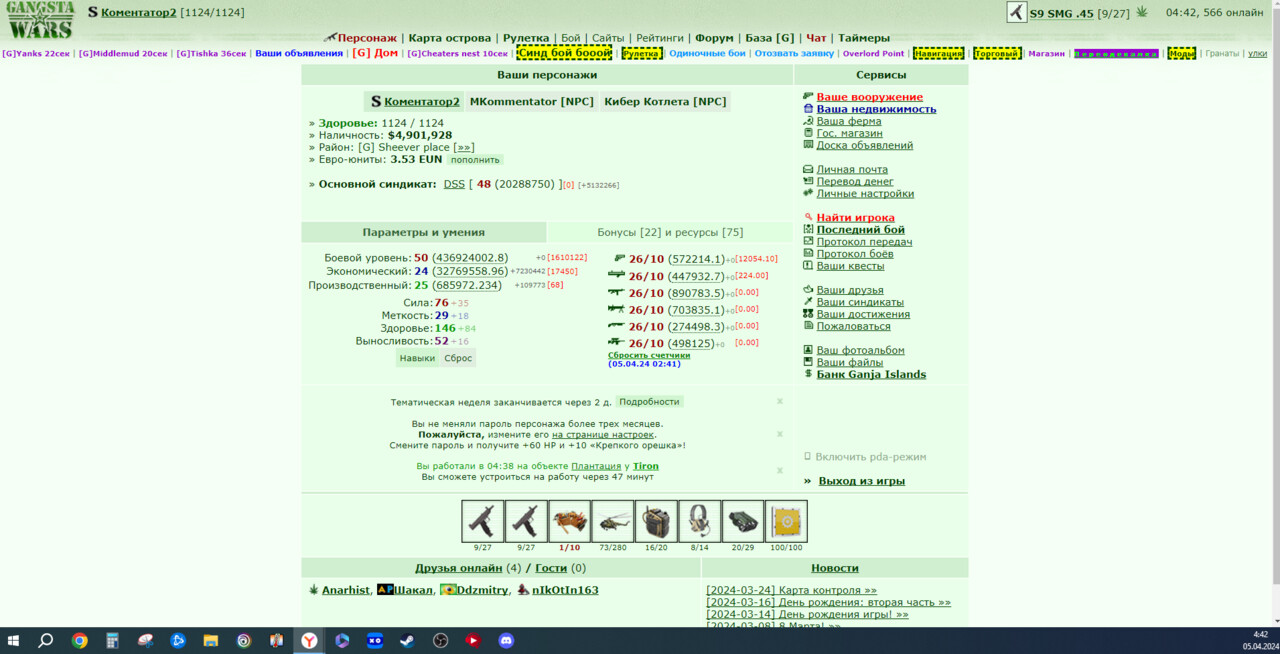The height and width of the screenshot is (654, 1280).
Task: Click the Сброс button
Action: click(458, 358)
